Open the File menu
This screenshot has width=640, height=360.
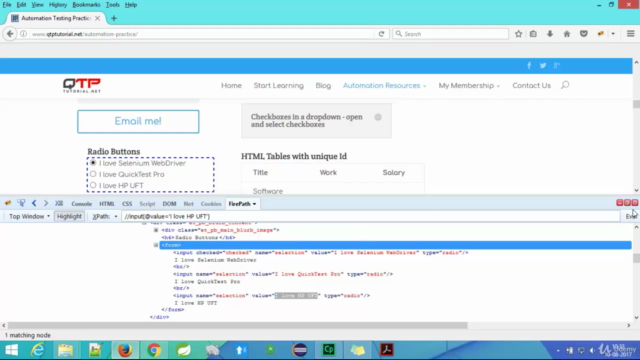[7, 5]
